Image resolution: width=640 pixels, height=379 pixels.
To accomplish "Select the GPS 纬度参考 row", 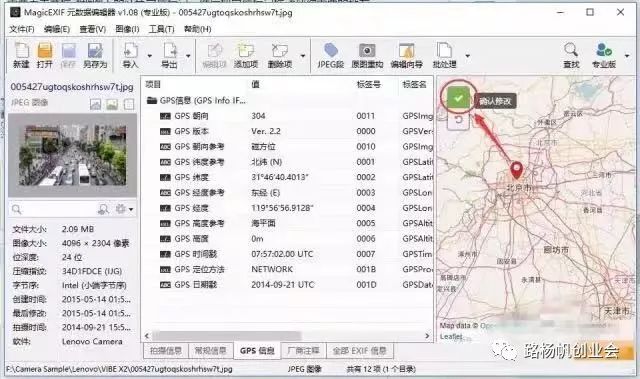I will [288, 162].
